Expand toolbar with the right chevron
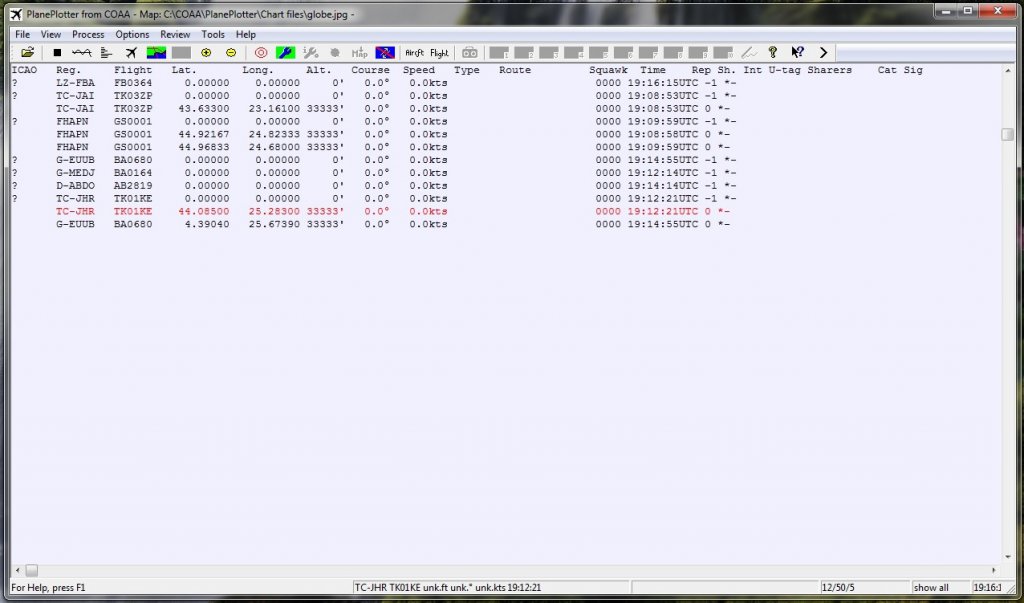The image size is (1024, 603). coord(823,52)
